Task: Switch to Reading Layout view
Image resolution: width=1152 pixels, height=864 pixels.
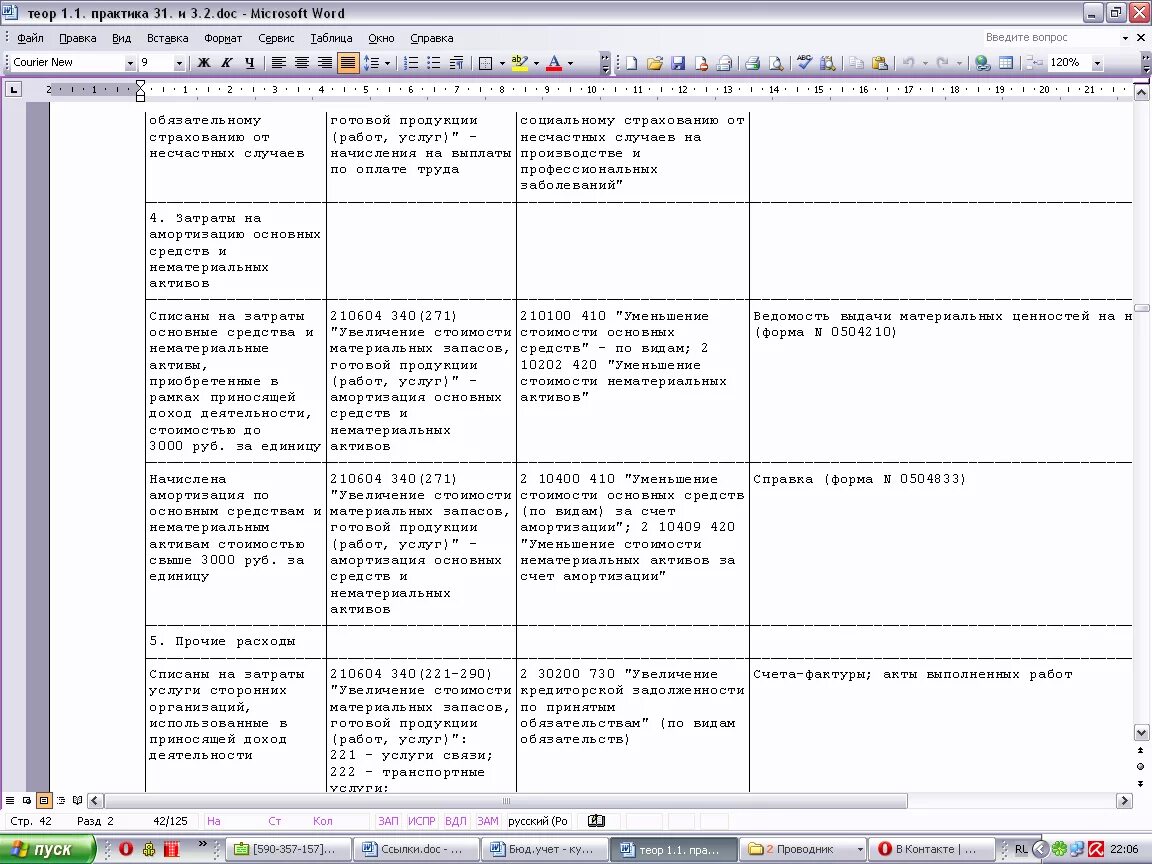Action: click(78, 800)
